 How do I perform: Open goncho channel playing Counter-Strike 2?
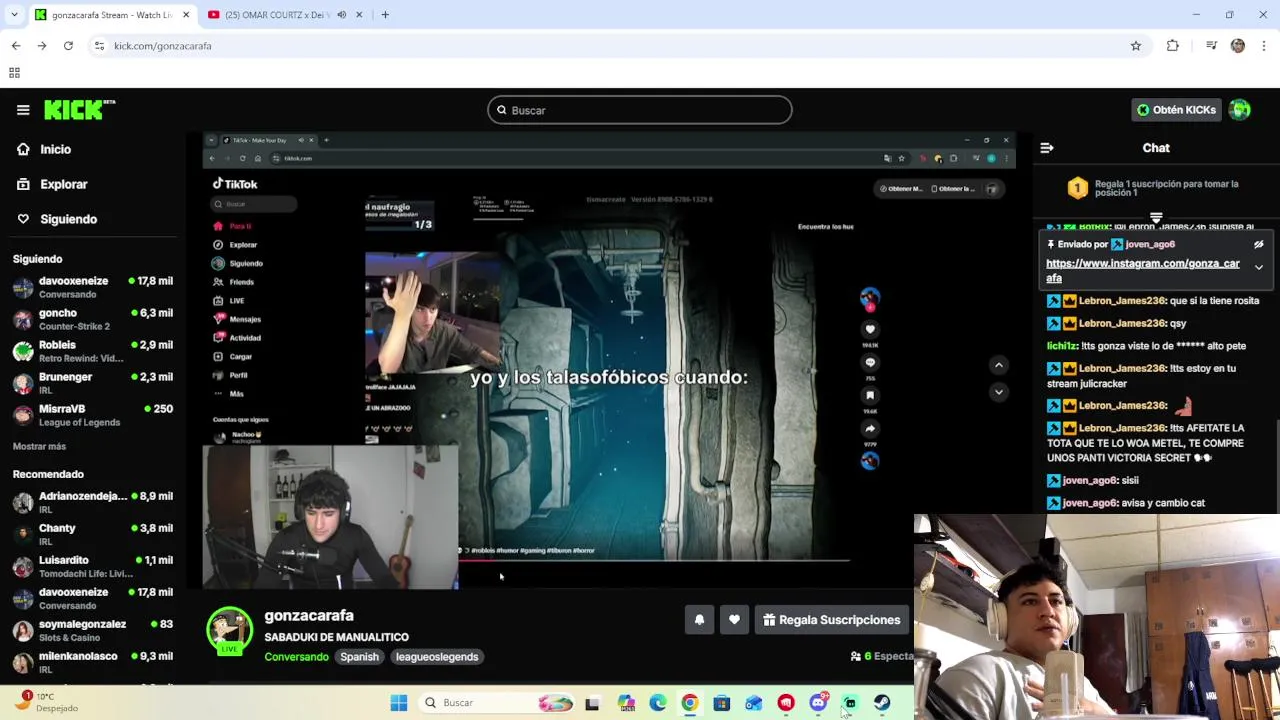point(92,319)
